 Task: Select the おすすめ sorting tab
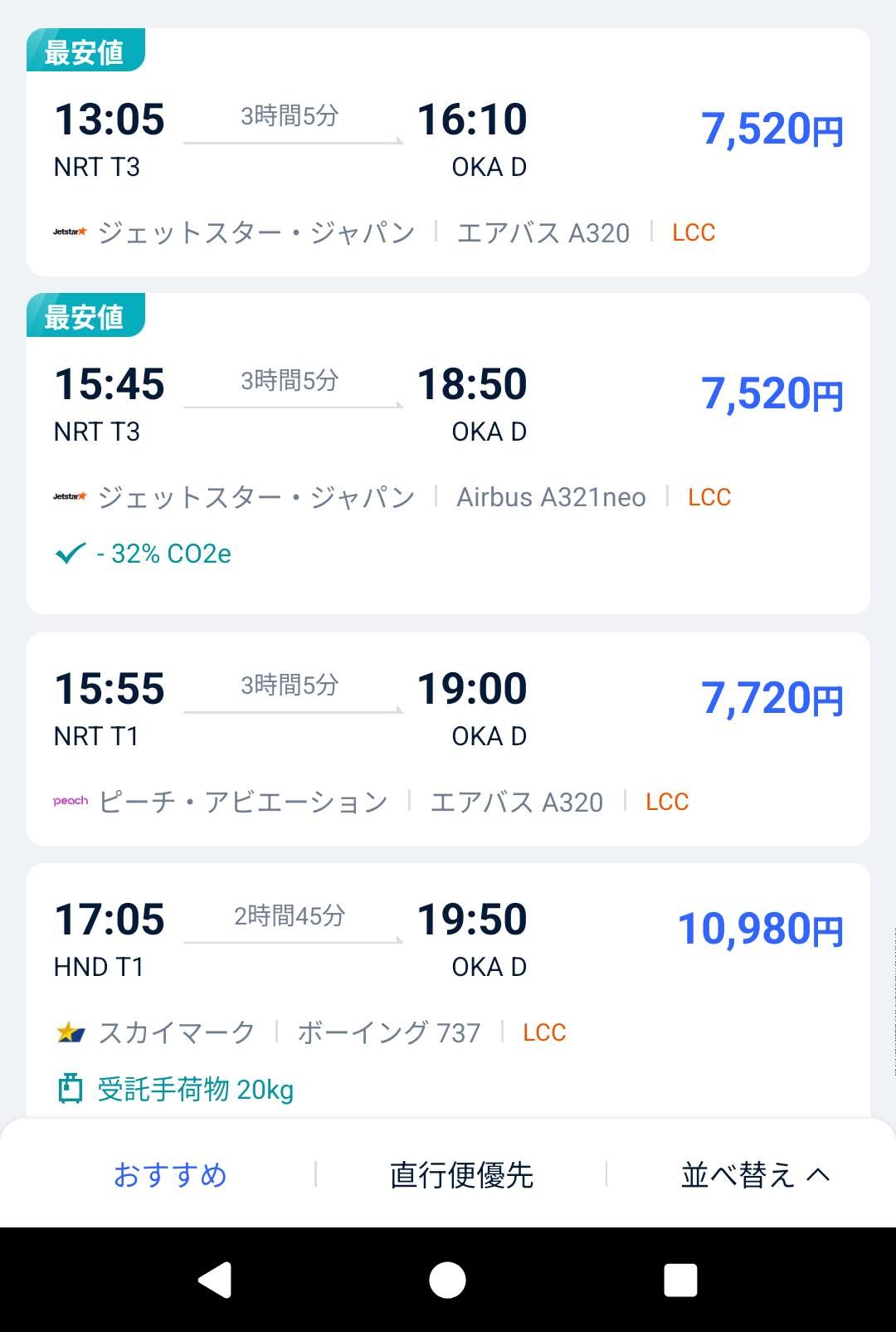point(170,1175)
